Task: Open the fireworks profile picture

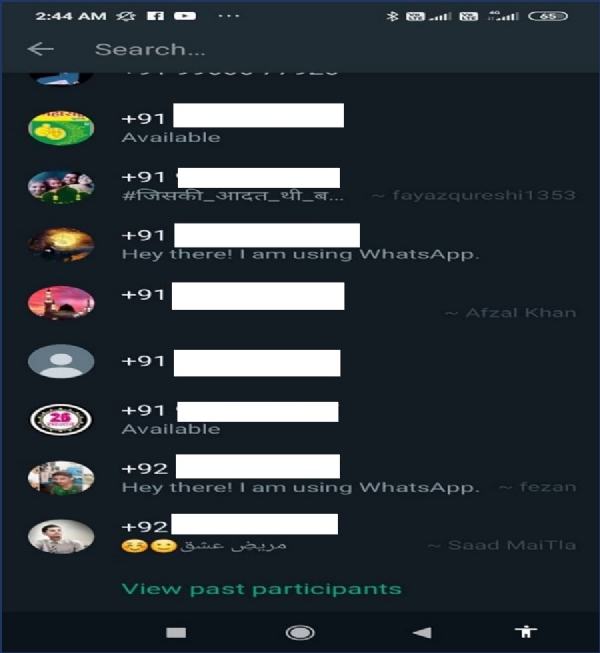Action: (x=61, y=244)
